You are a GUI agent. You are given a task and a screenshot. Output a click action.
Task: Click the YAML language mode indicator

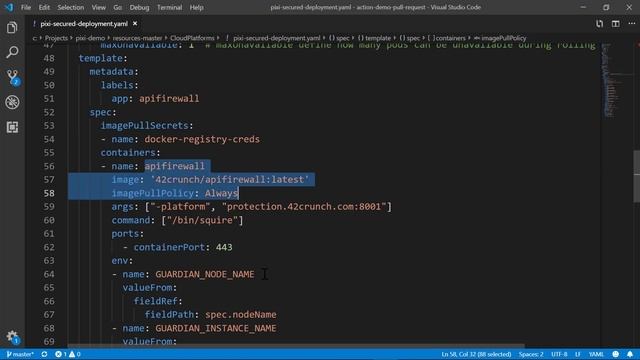coord(596,354)
